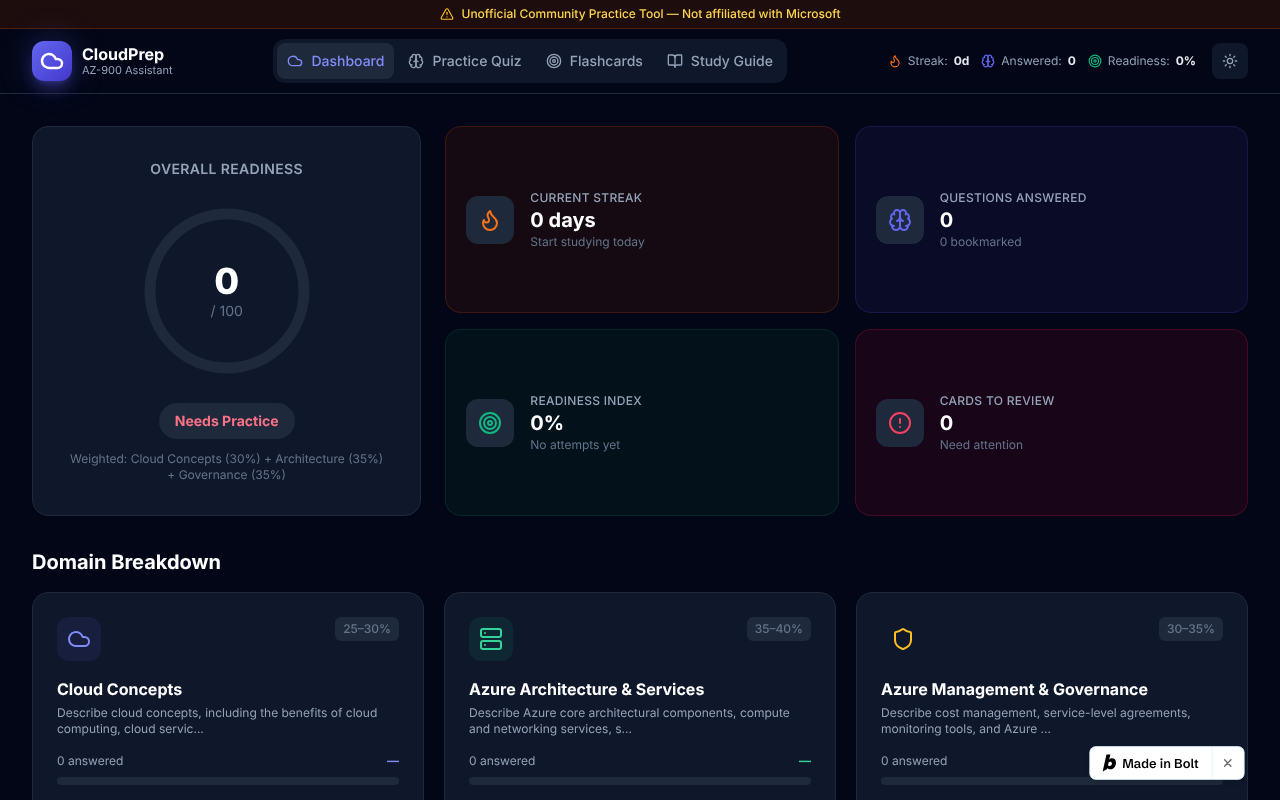Open the Dashboard tab

(x=335, y=61)
